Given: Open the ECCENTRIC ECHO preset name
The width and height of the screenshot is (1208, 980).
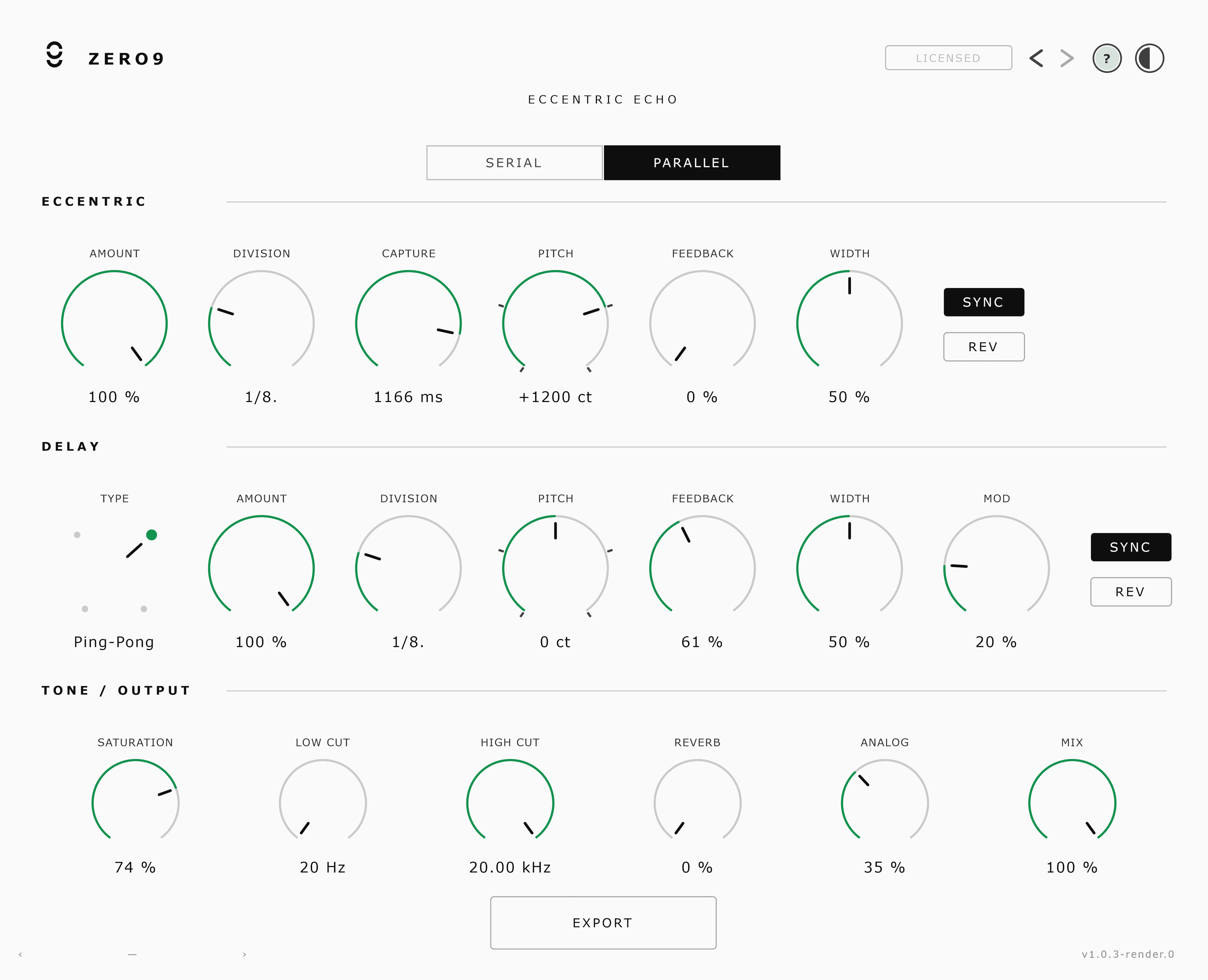Looking at the screenshot, I should (603, 100).
